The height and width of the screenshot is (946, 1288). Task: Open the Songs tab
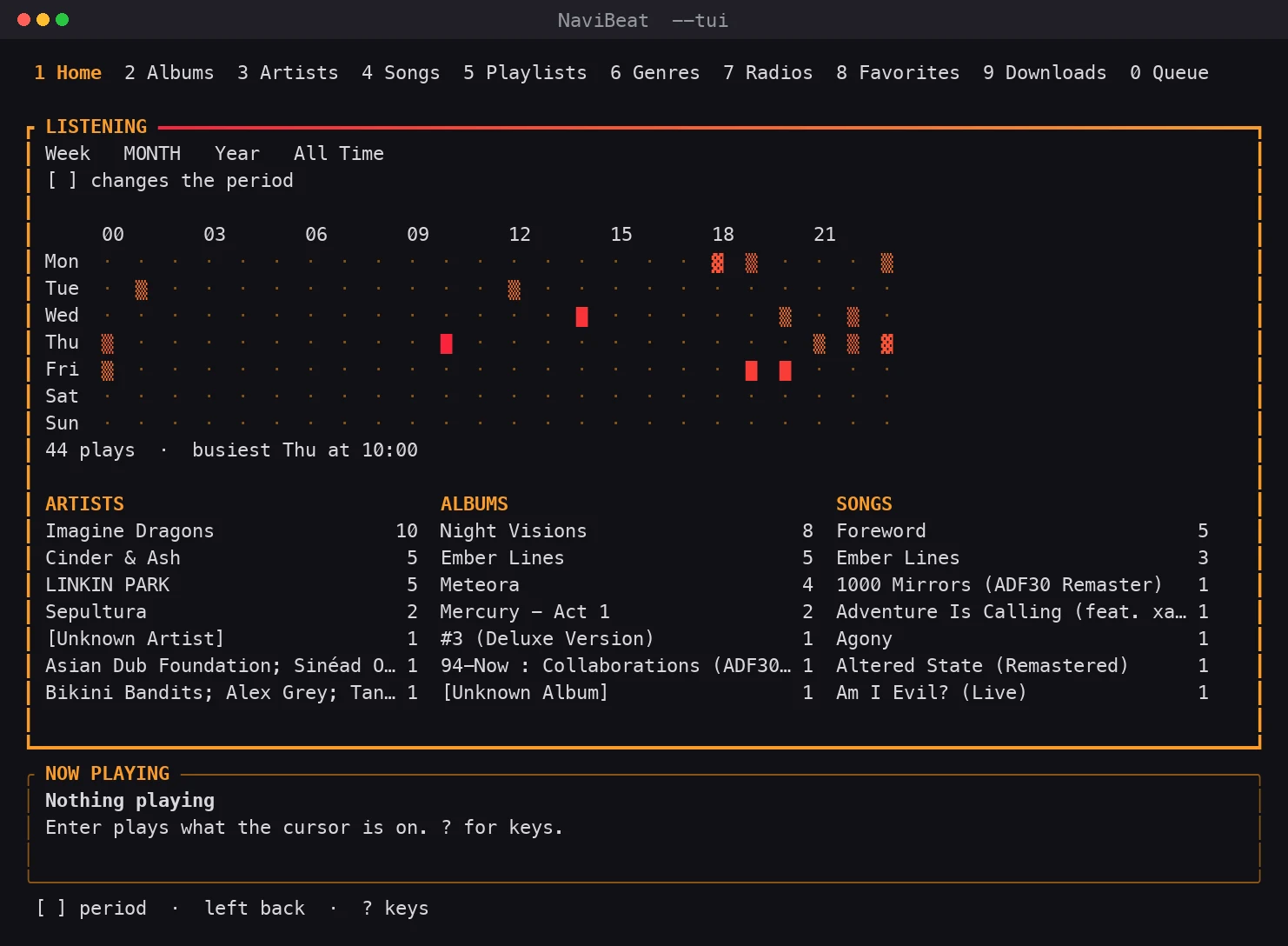[x=401, y=73]
